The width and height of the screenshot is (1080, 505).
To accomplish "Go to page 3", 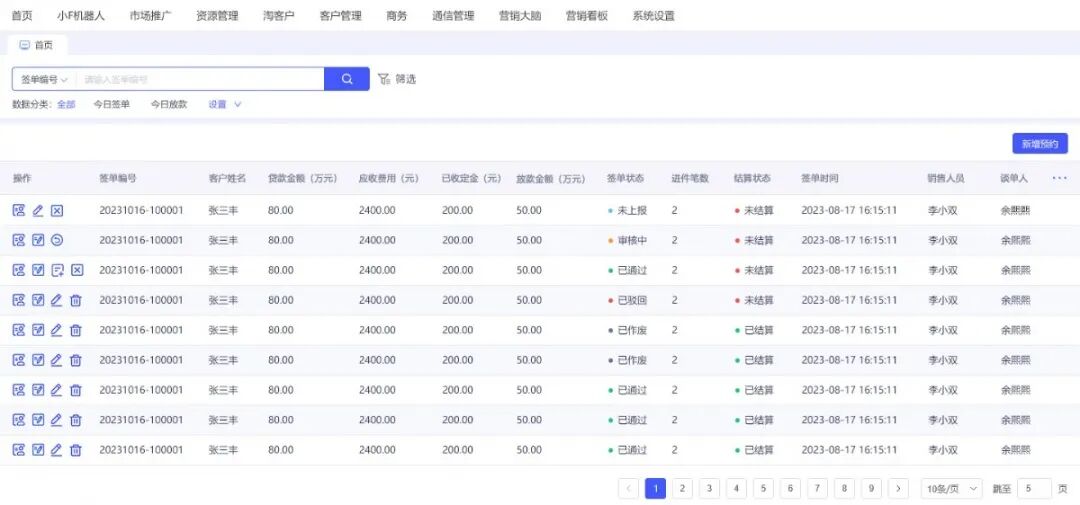I will [709, 488].
